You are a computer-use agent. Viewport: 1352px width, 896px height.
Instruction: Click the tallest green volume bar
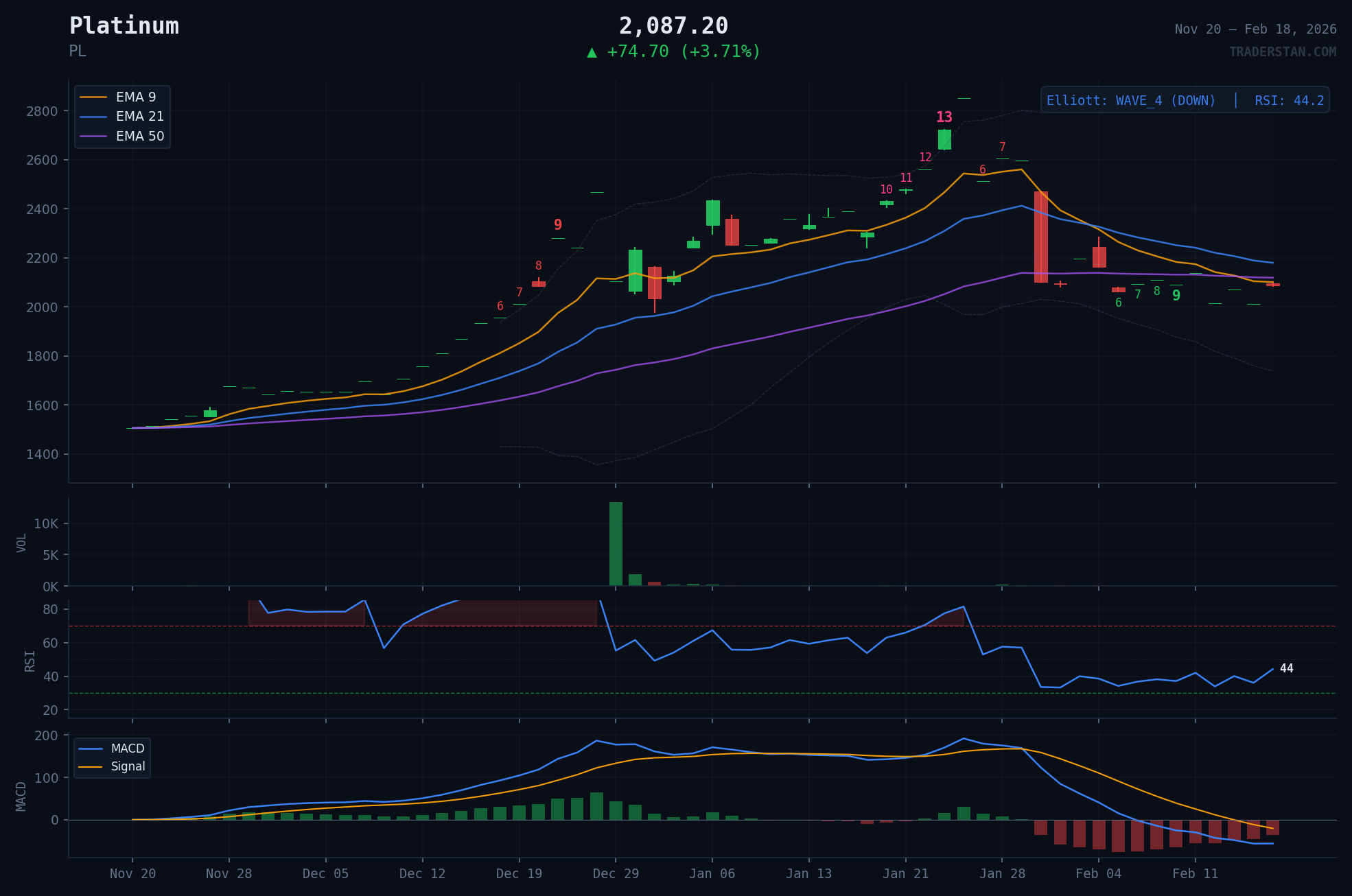(616, 544)
